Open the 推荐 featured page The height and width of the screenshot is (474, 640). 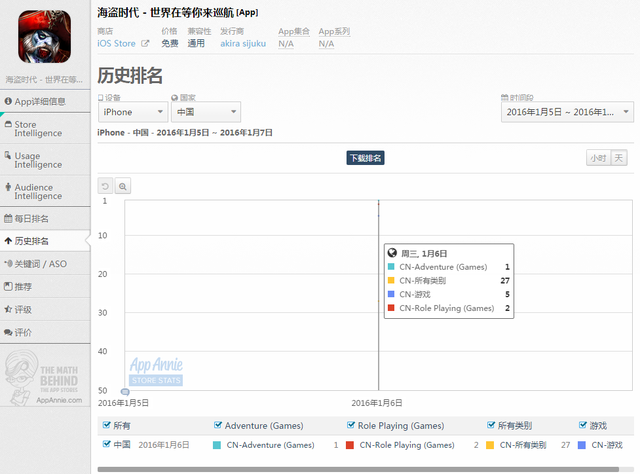click(x=45, y=287)
